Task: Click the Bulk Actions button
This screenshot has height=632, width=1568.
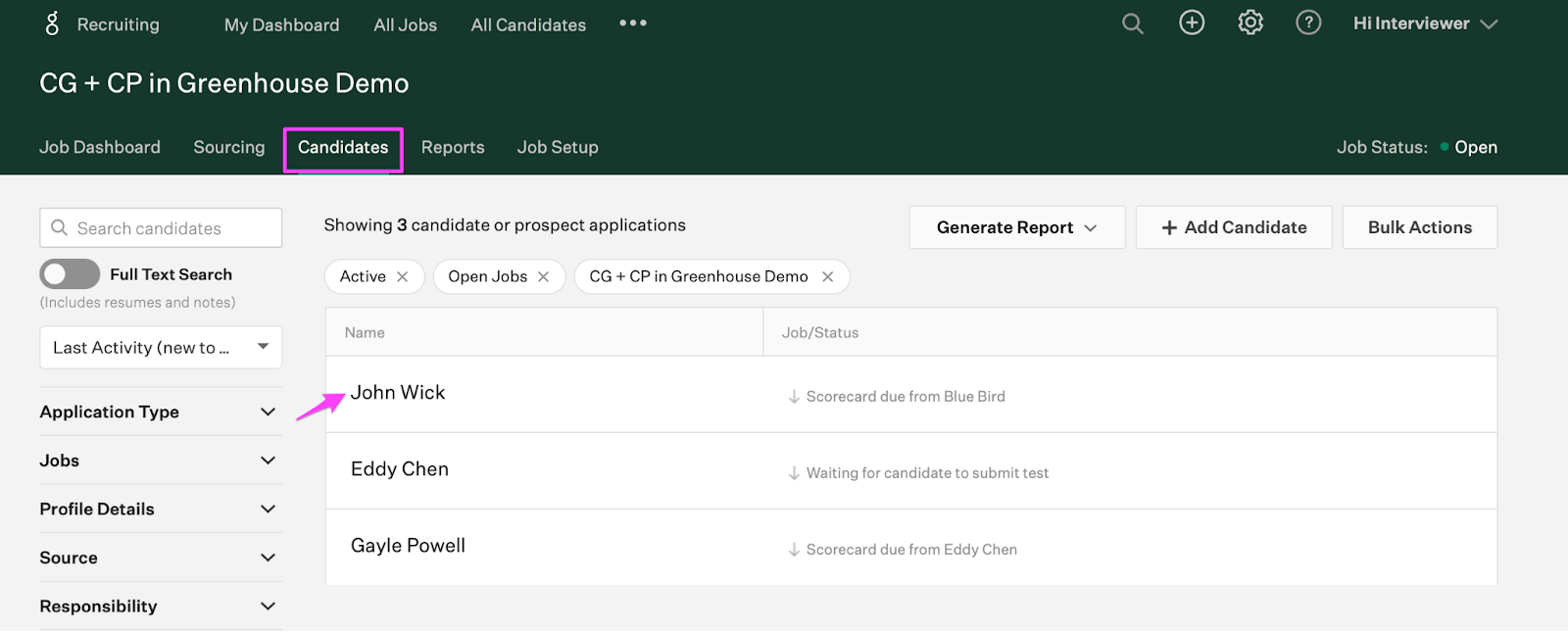Action: (1420, 227)
